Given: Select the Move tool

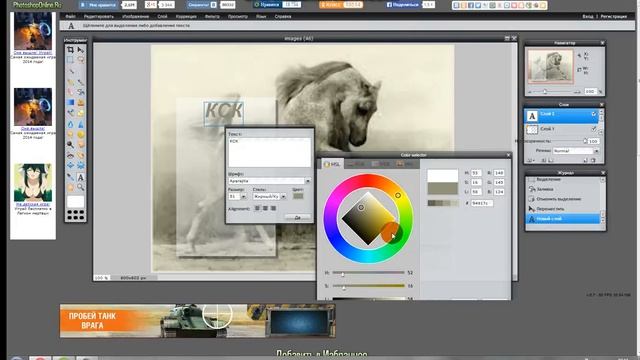Looking at the screenshot, I should click(x=81, y=50).
